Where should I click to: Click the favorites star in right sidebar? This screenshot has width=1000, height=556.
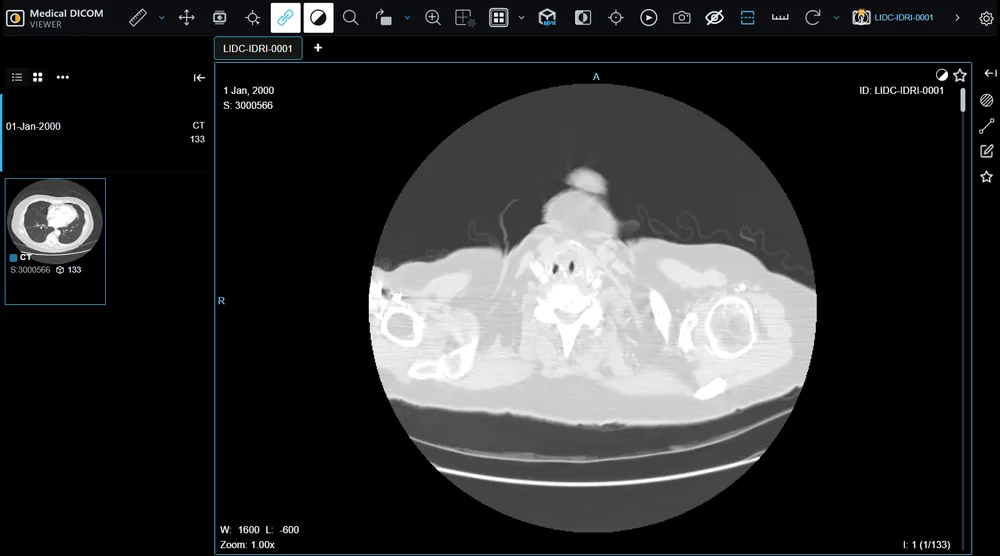click(987, 177)
